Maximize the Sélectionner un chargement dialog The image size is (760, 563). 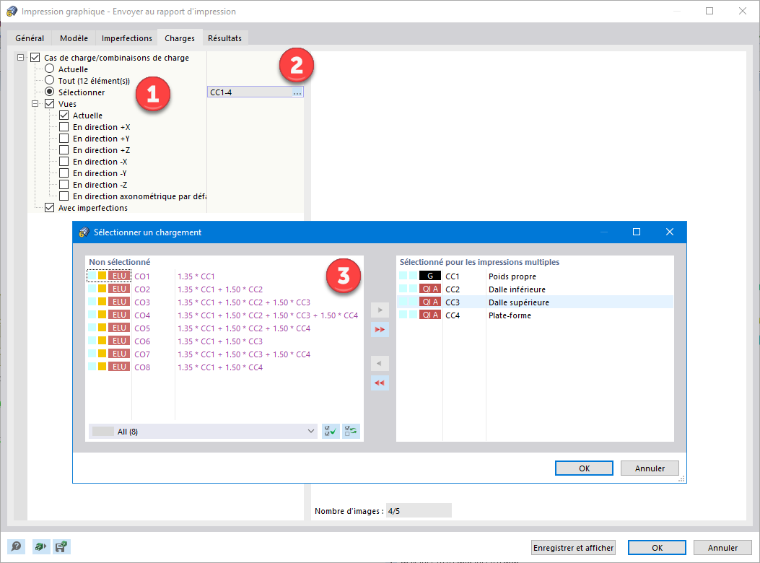point(636,232)
